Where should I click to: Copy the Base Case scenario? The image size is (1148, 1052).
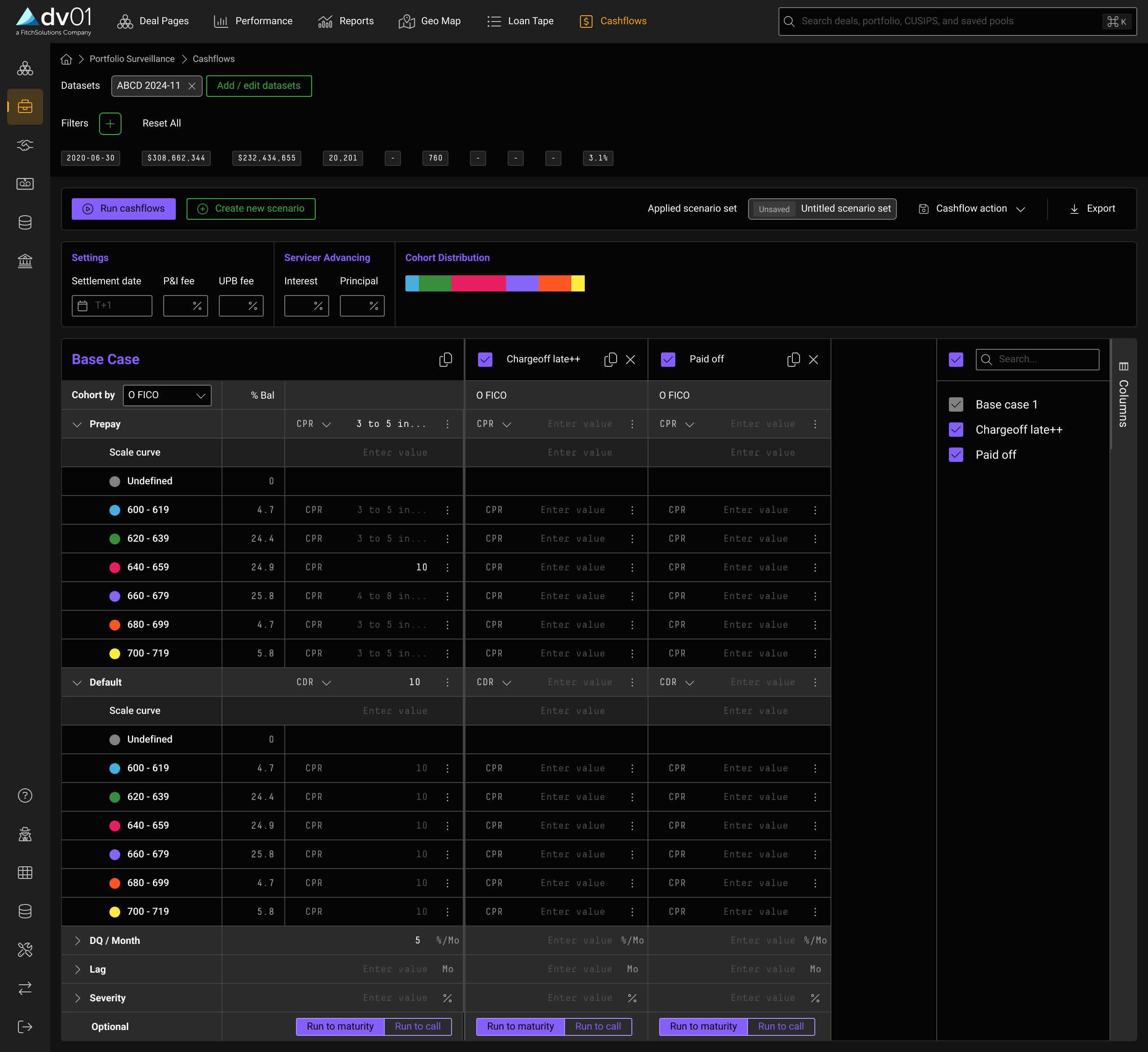[x=445, y=359]
